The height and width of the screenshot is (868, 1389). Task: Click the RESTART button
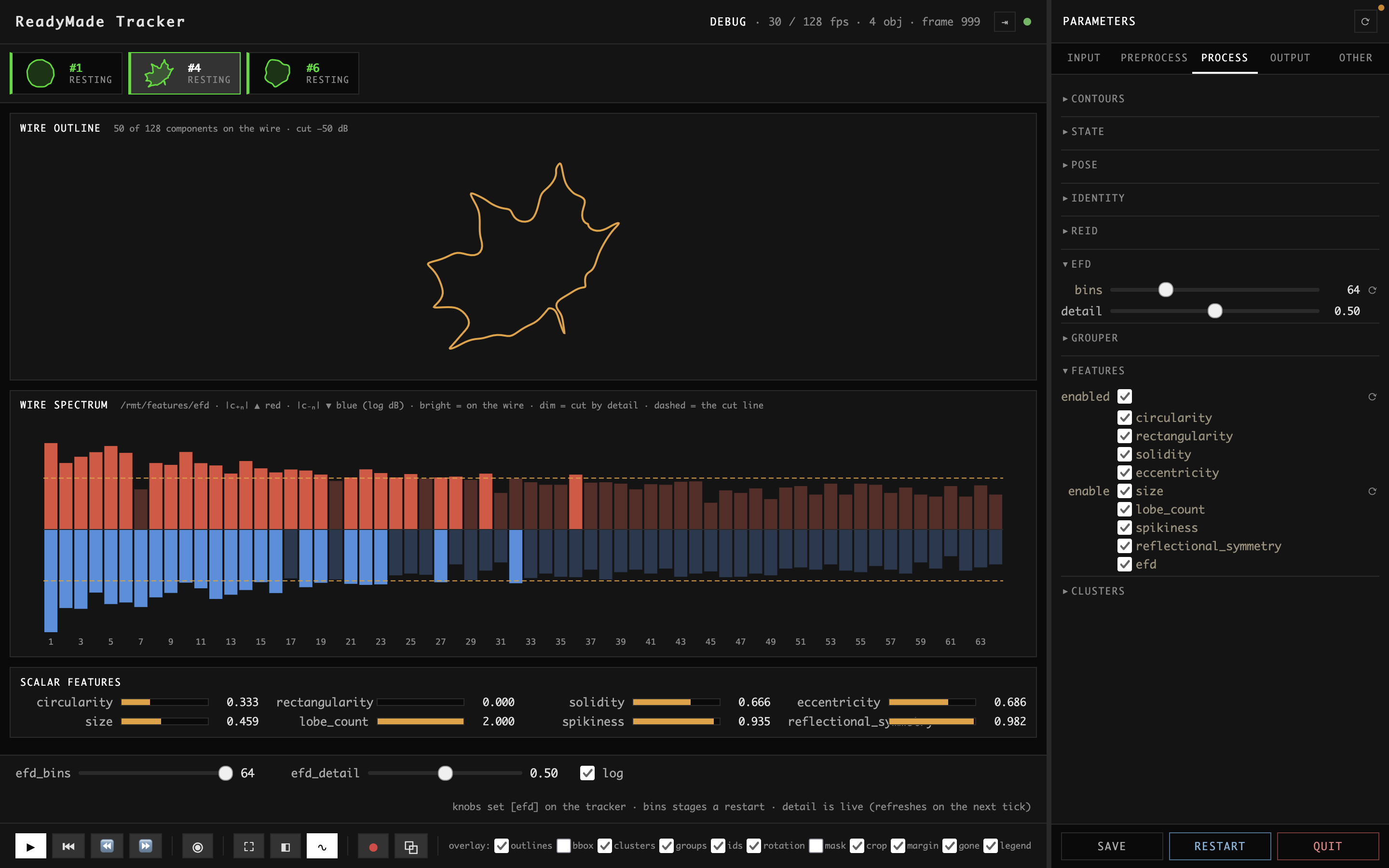click(1220, 846)
